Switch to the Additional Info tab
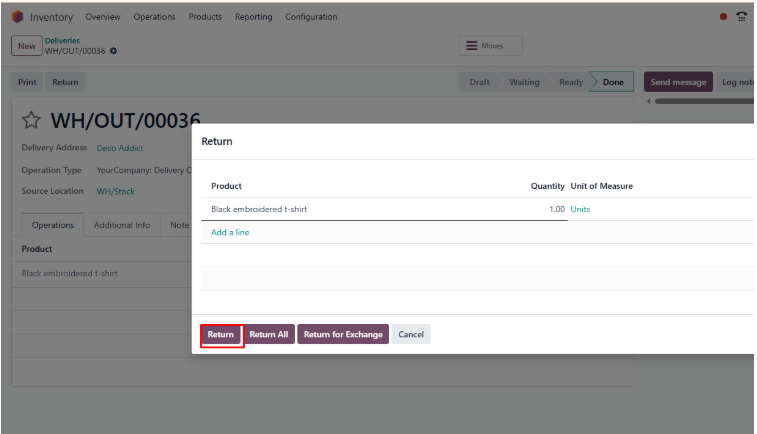The height and width of the screenshot is (434, 757). [121, 225]
